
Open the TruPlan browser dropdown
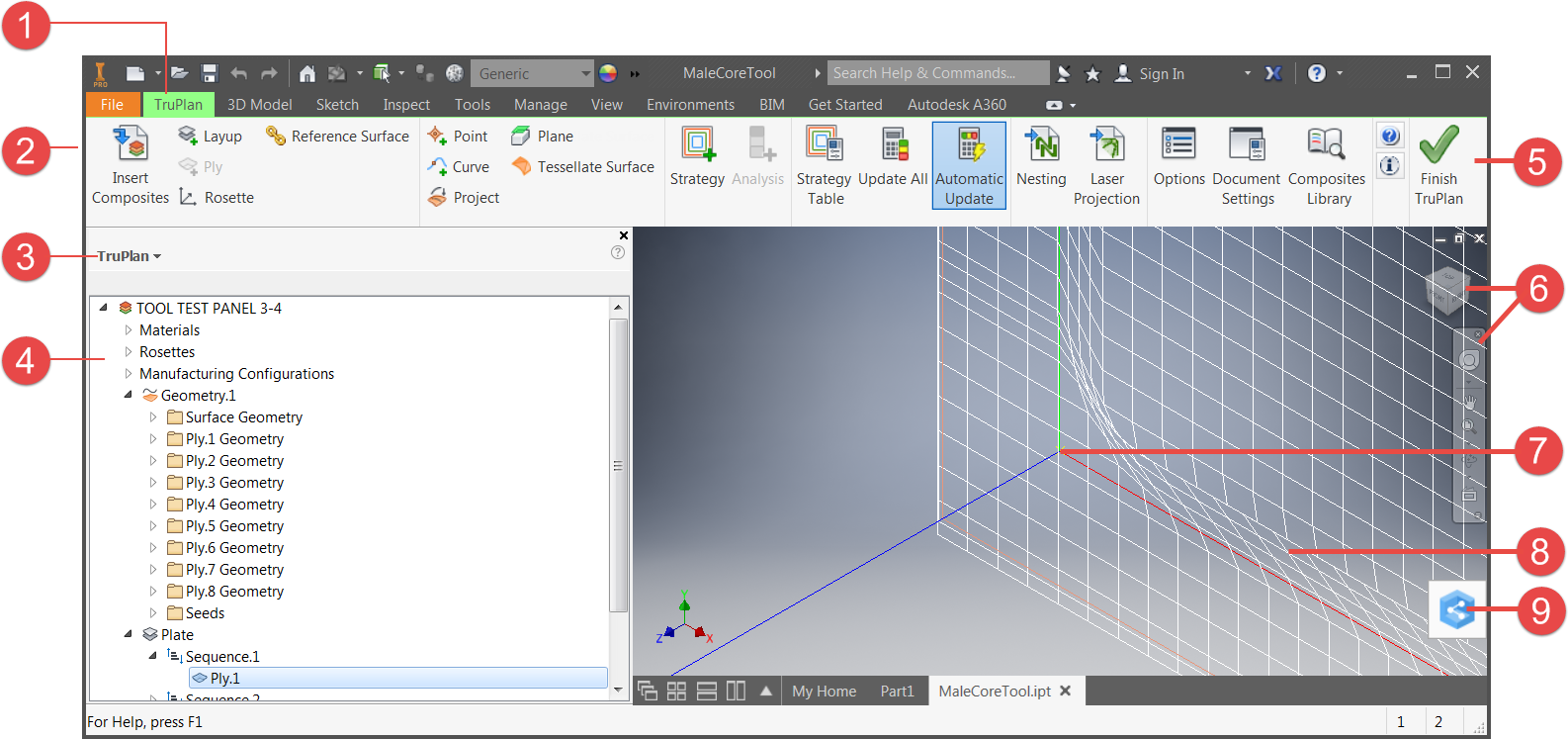point(129,256)
